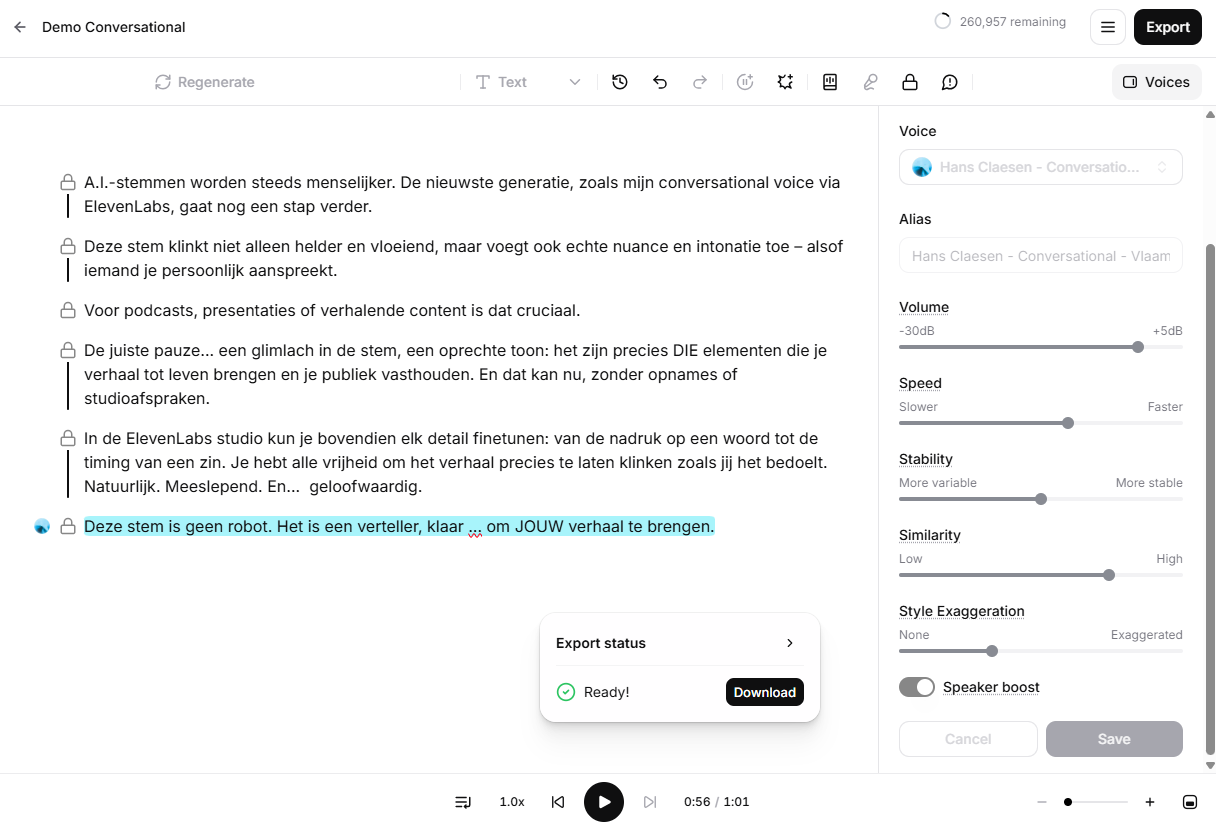This screenshot has width=1216, height=827.
Task: Adjust the Stability slider handle
Action: click(1041, 499)
